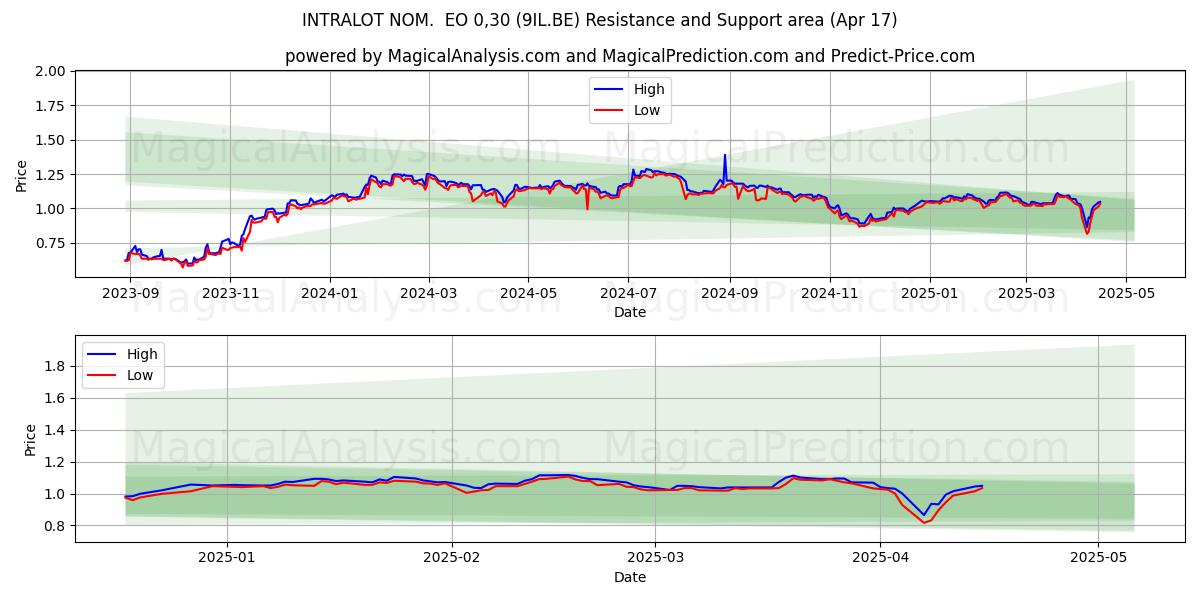The height and width of the screenshot is (600, 1200).
Task: Click the '1.25' y-axis label in top chart
Action: [51, 175]
